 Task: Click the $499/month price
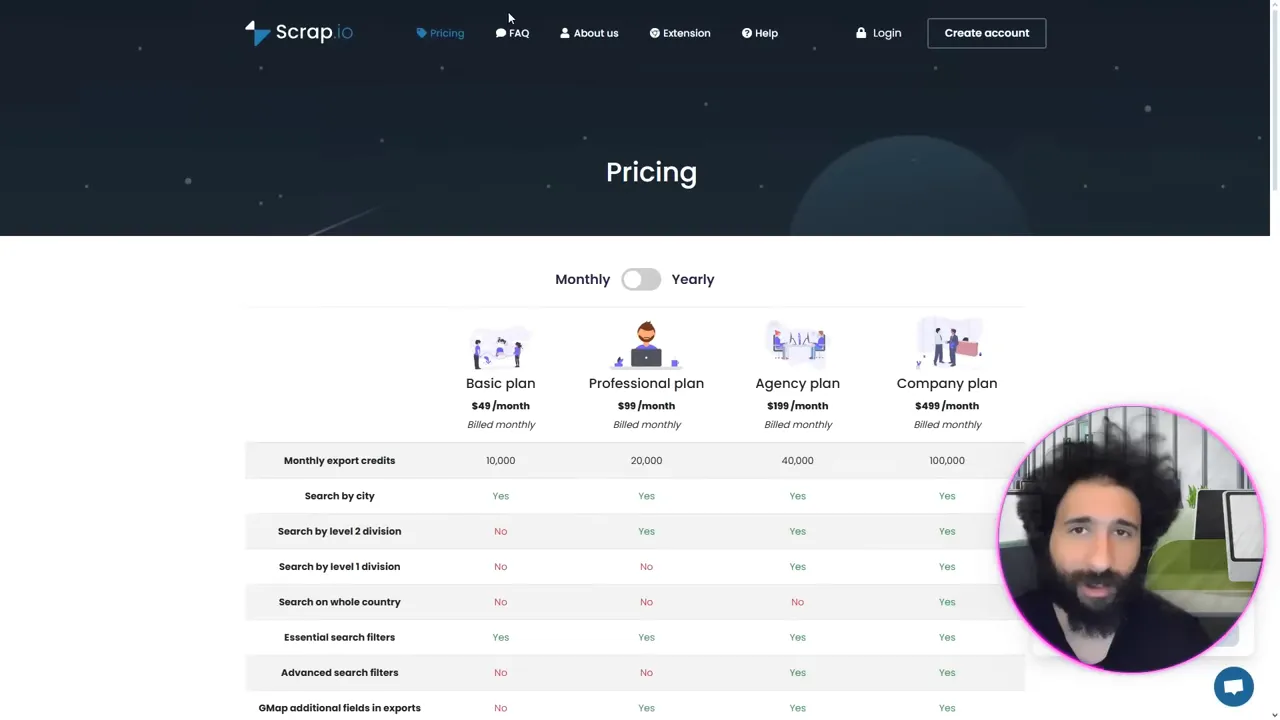947,406
